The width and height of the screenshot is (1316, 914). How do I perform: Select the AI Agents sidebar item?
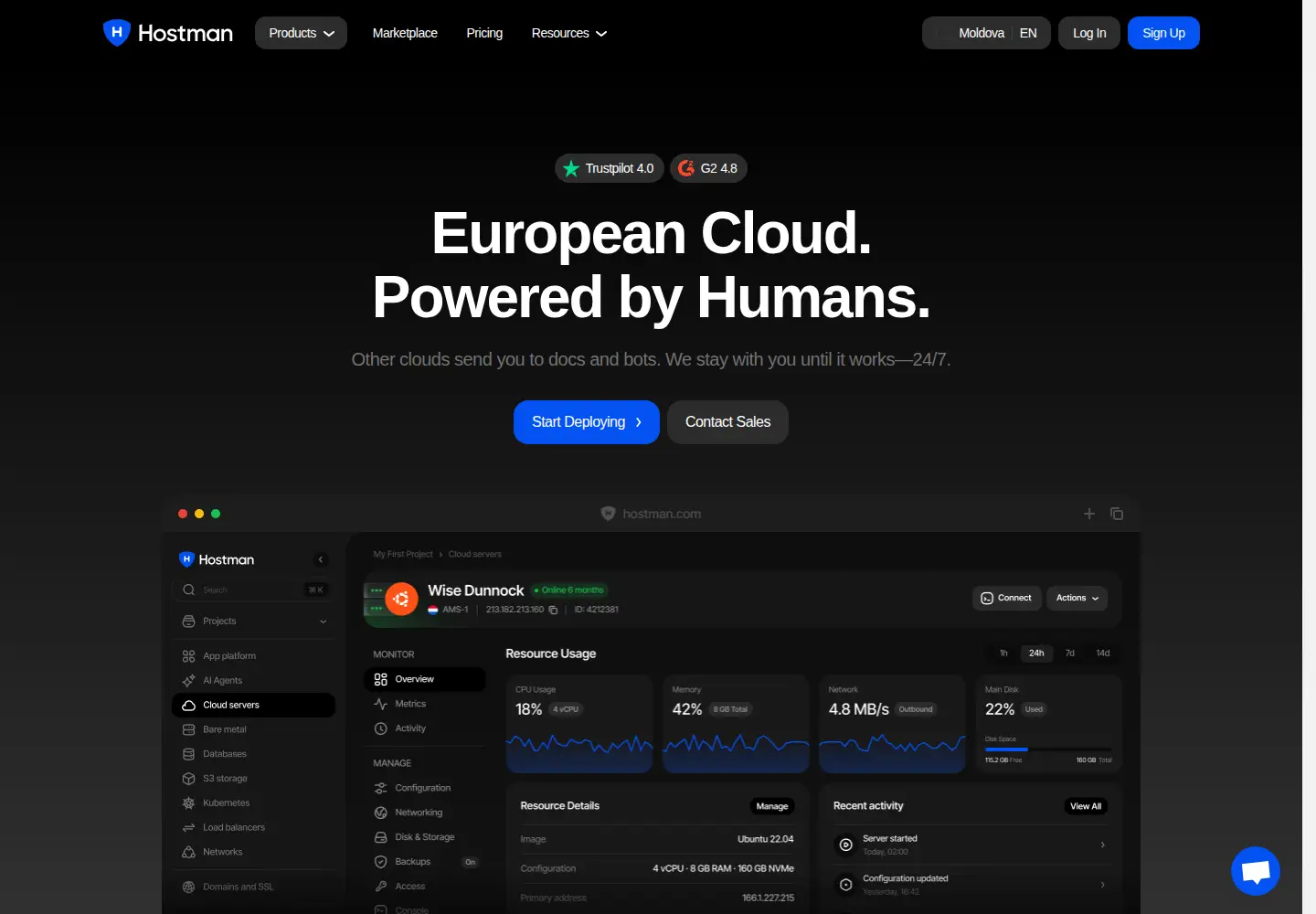[253, 680]
